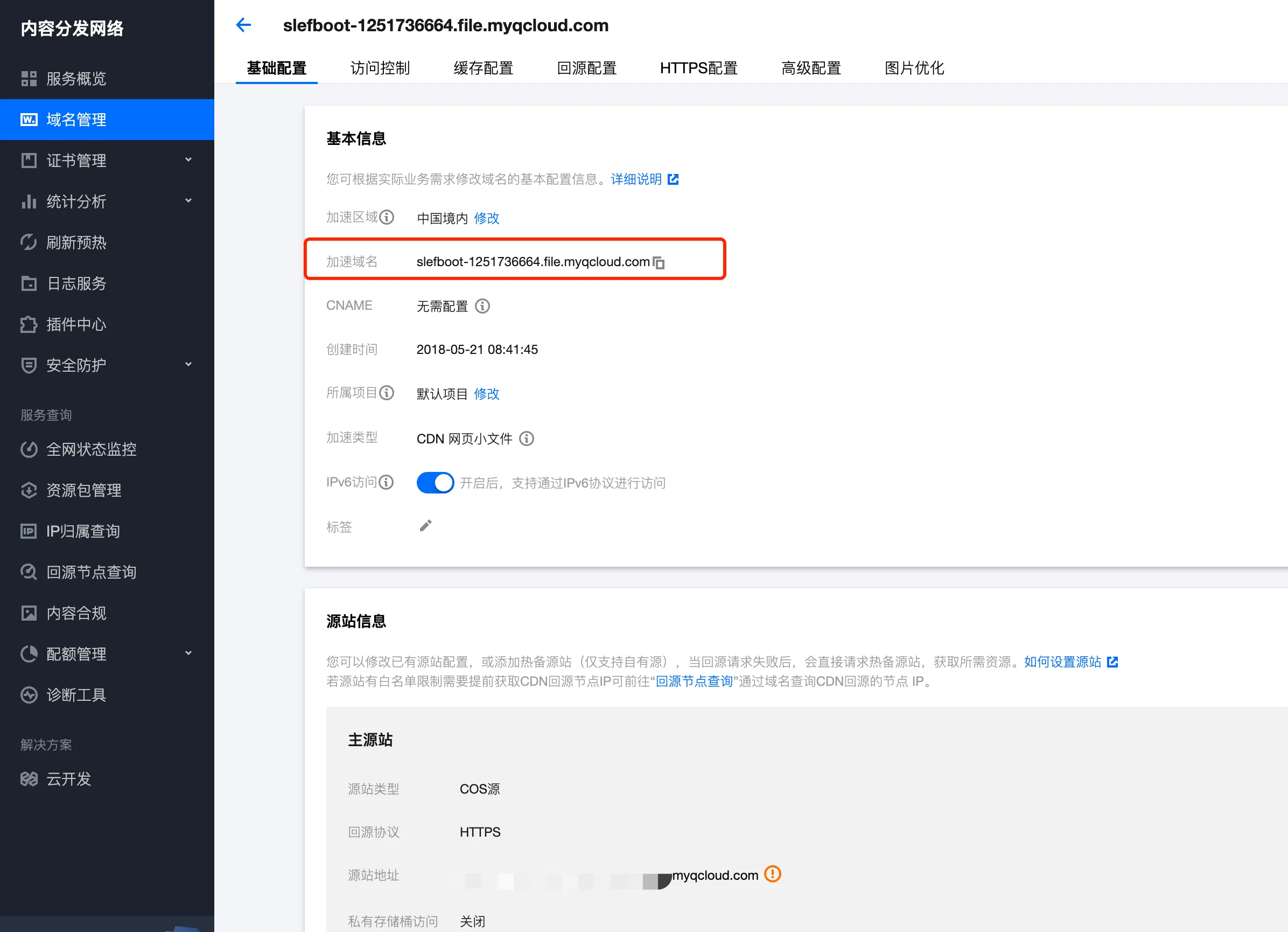Click info icon beside 所属项目 label
This screenshot has width=1288, height=932.
[x=387, y=393]
